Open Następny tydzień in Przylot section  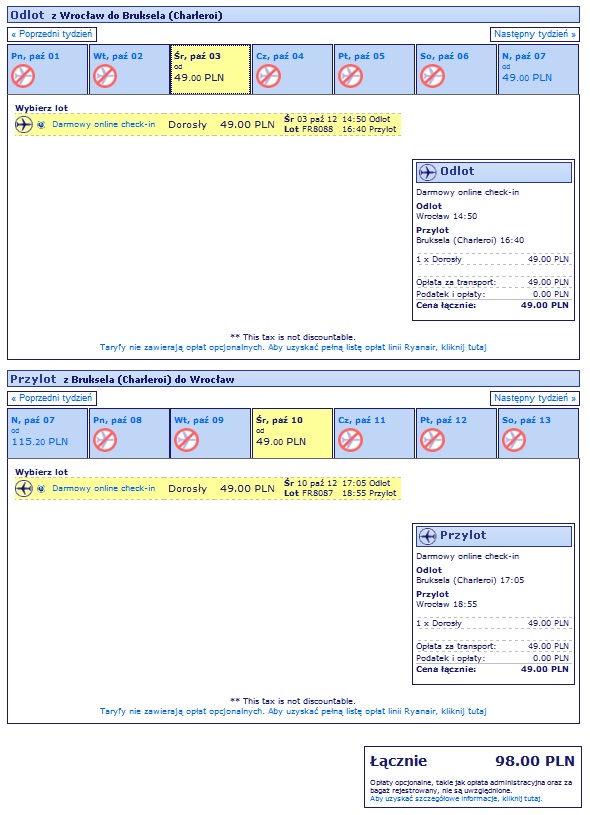tap(535, 398)
